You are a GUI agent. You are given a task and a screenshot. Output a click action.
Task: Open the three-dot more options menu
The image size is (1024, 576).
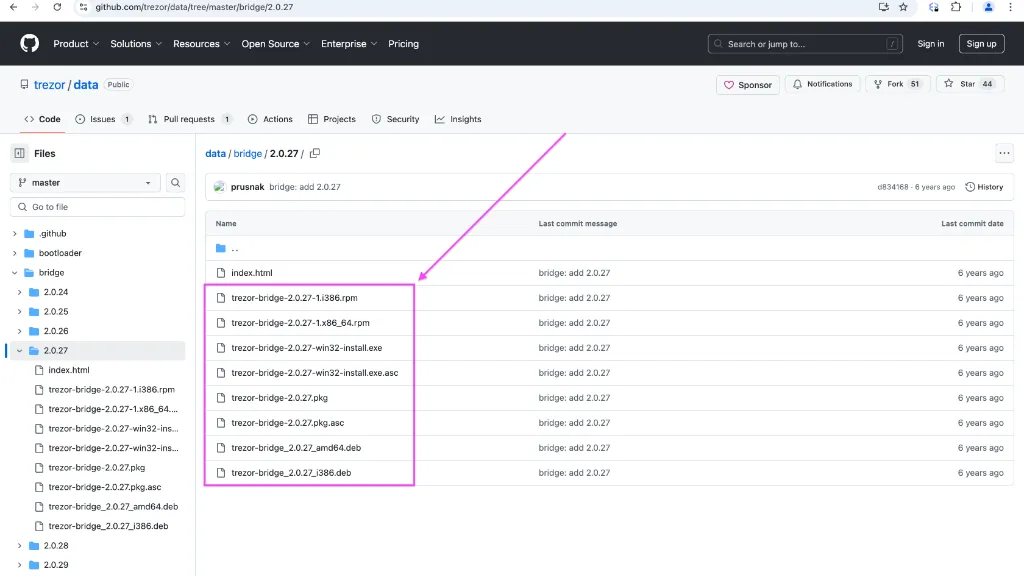(x=1004, y=153)
